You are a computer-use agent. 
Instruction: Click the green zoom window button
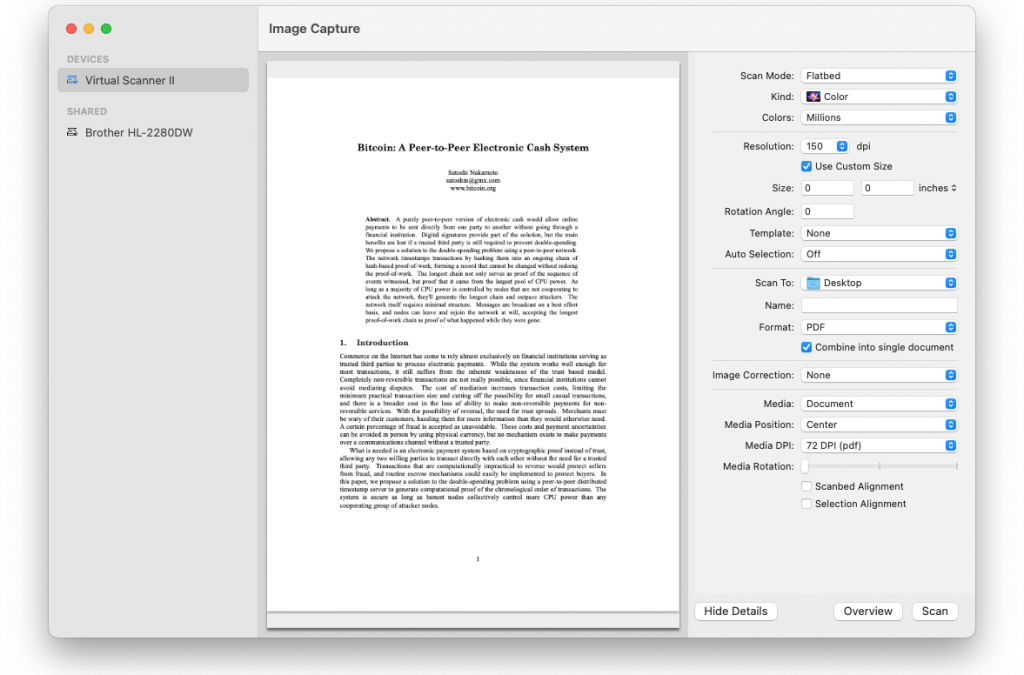tap(106, 29)
